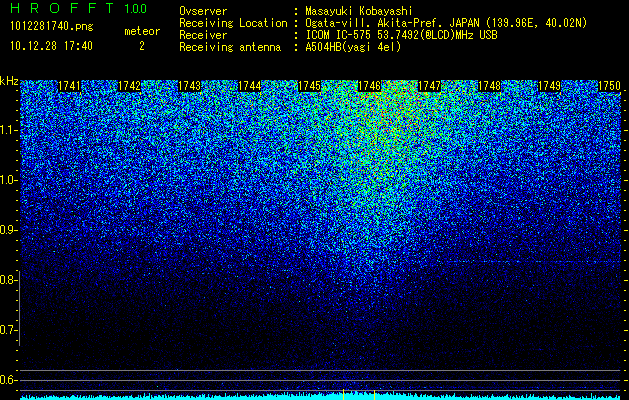Select the Ogata-vill. Akita-Pref. JAPAN location text
Image resolution: width=629 pixels, height=400 pixels.
(446, 23)
